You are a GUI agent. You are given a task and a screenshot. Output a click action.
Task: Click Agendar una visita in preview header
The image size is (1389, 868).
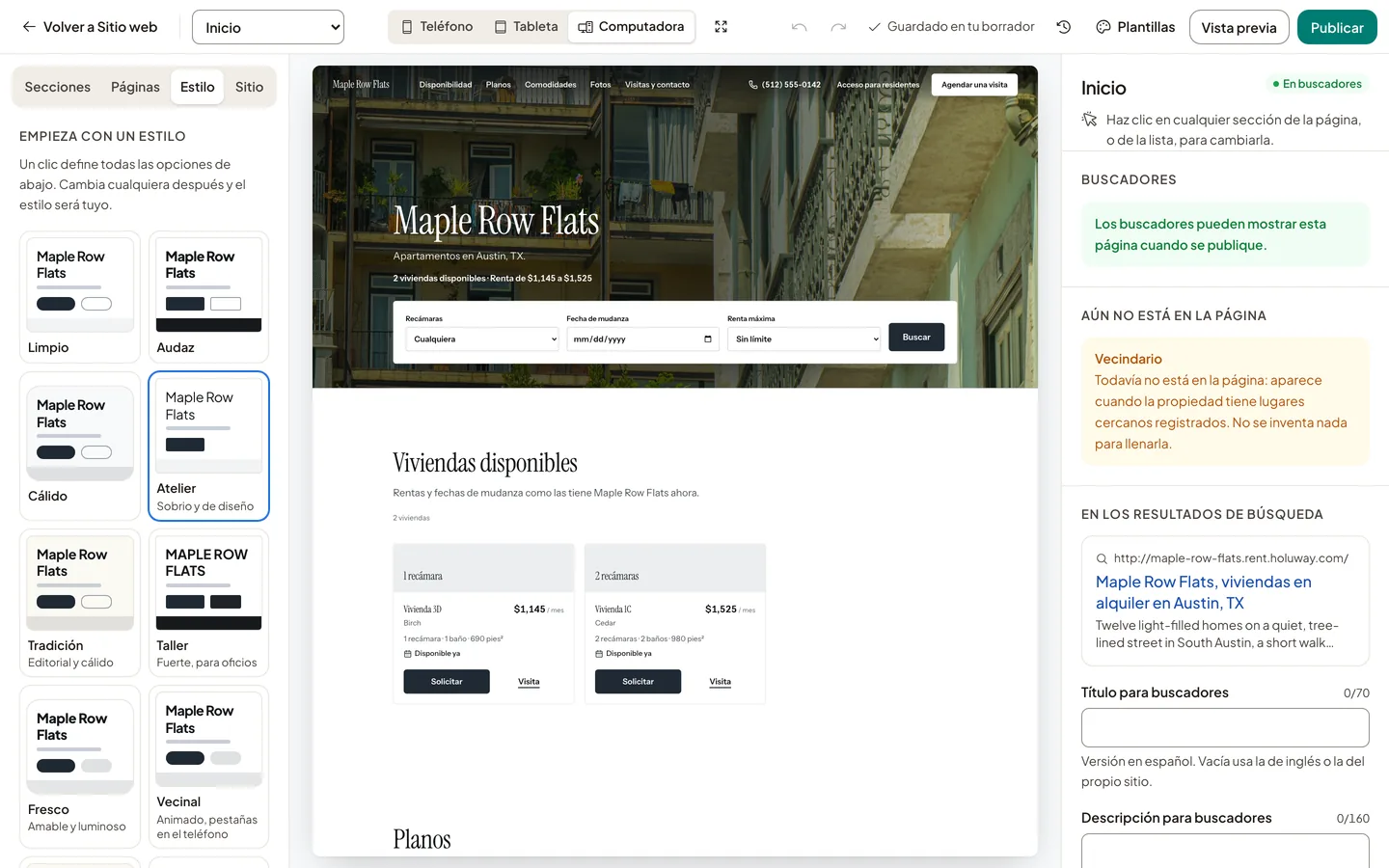pos(974,85)
